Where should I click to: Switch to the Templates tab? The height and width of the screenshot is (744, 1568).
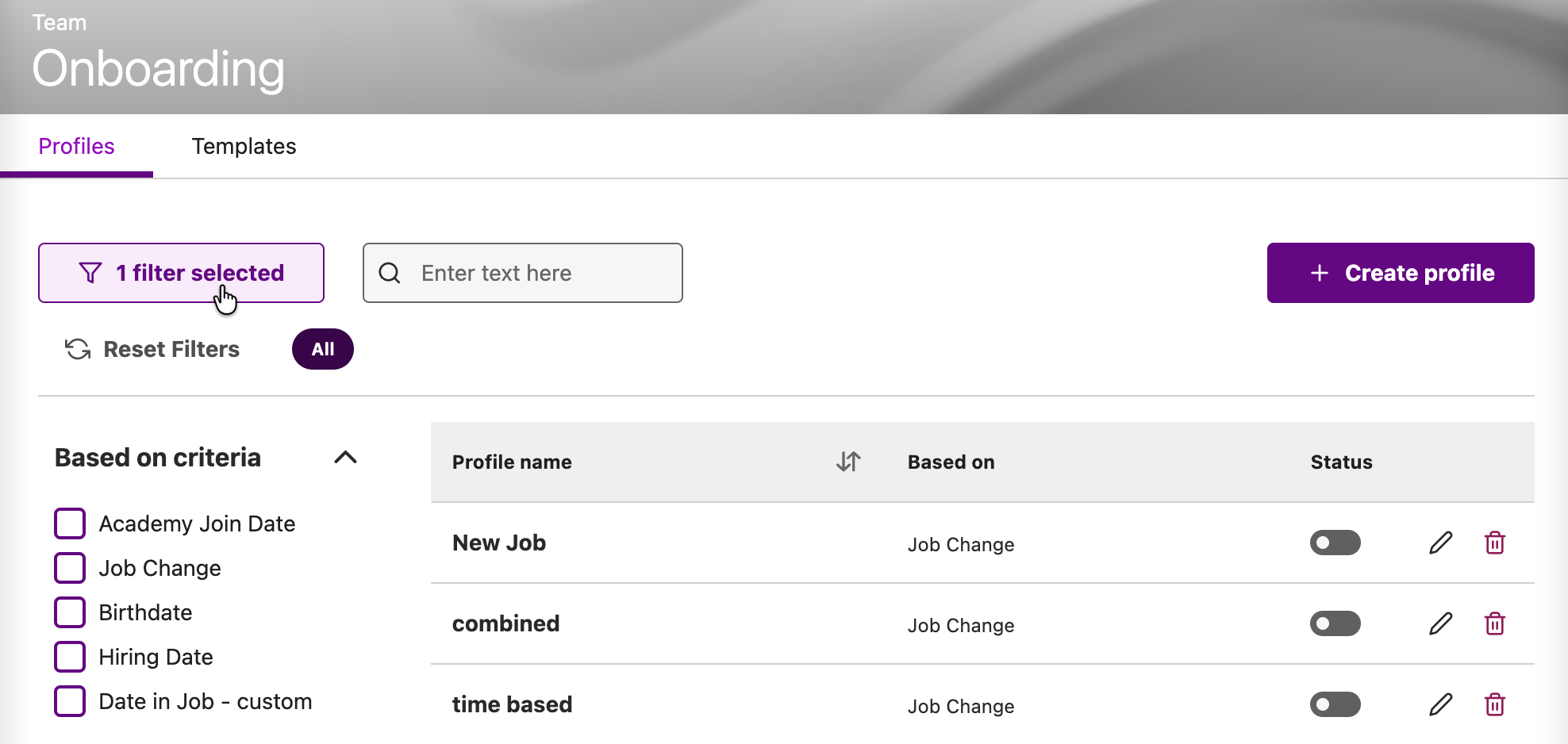(244, 147)
